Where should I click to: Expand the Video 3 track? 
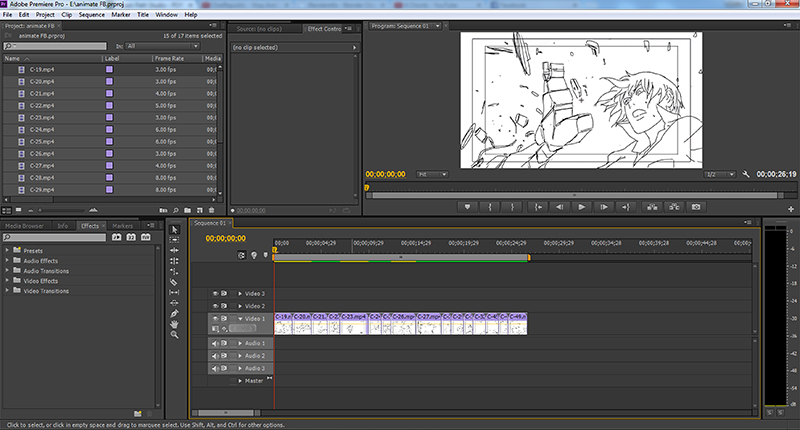click(240, 294)
